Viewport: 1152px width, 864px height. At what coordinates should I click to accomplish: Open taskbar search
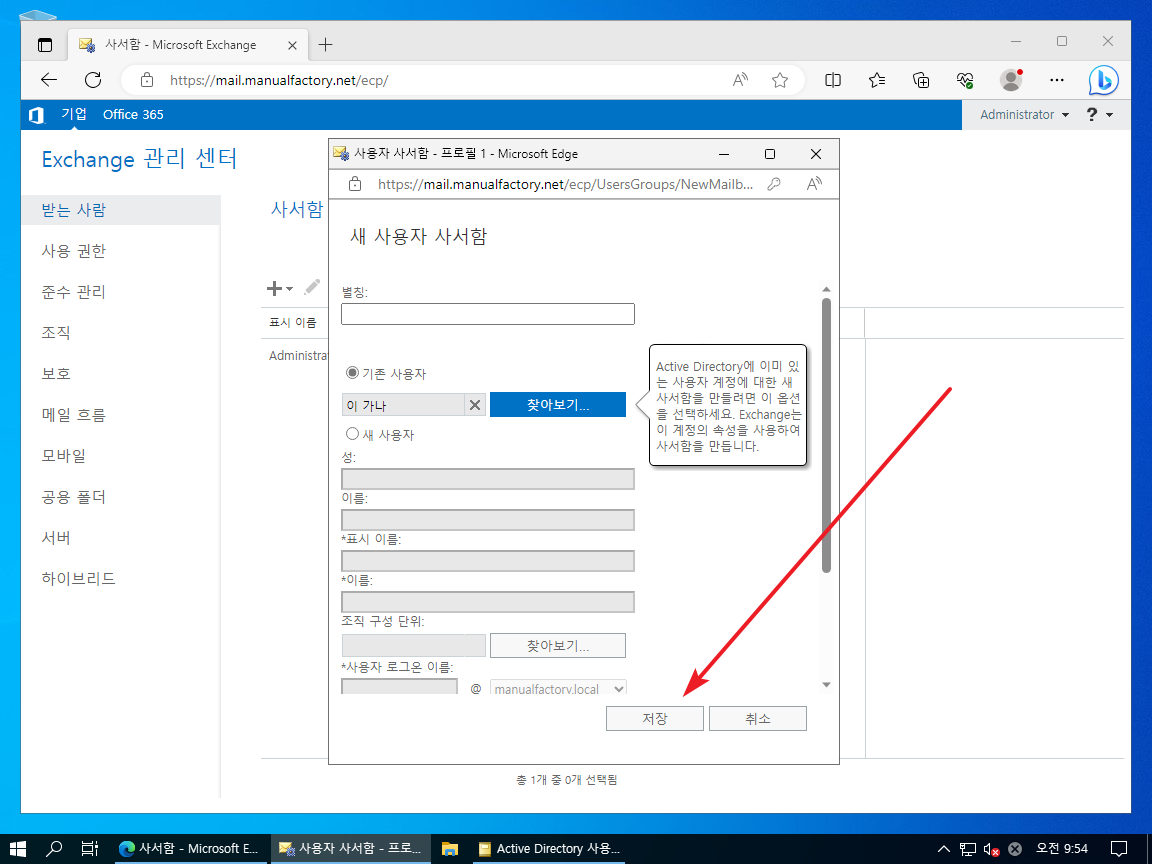point(54,849)
